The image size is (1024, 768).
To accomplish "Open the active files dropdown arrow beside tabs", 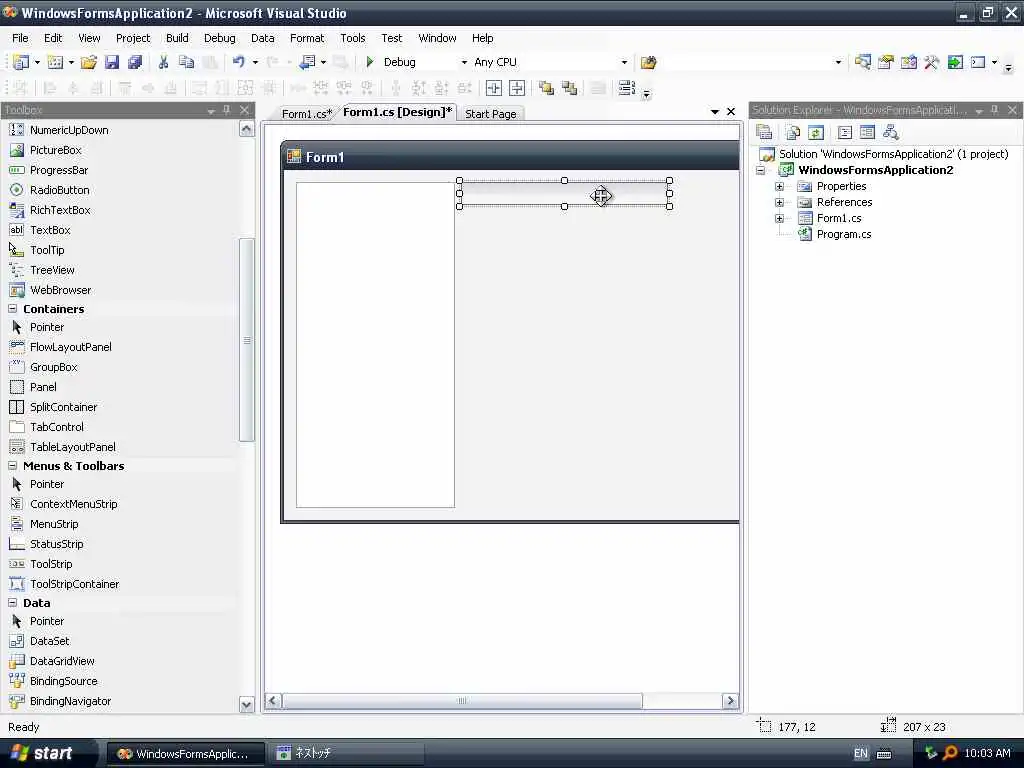I will tap(714, 112).
